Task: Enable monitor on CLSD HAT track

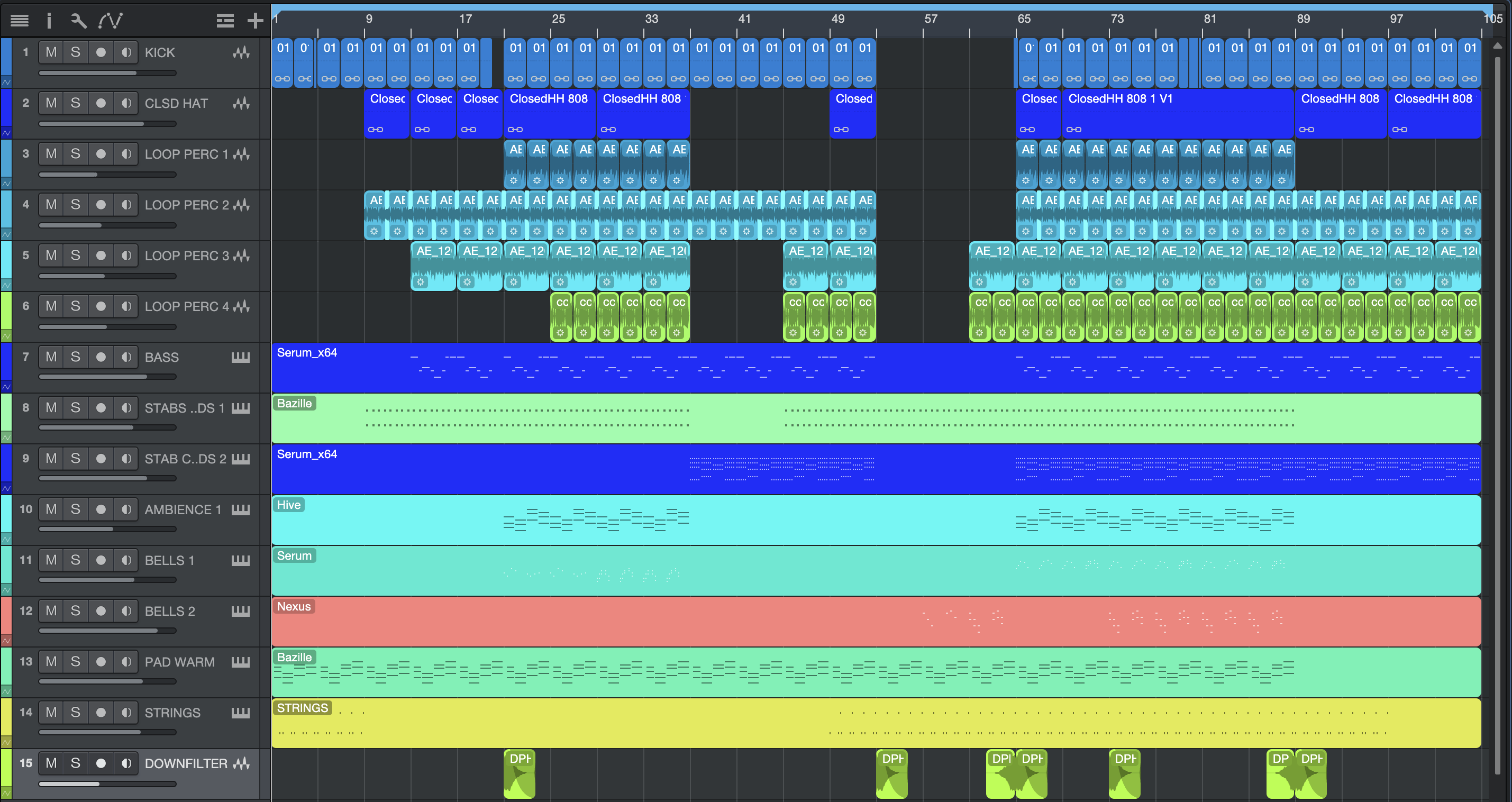Action: [x=125, y=103]
